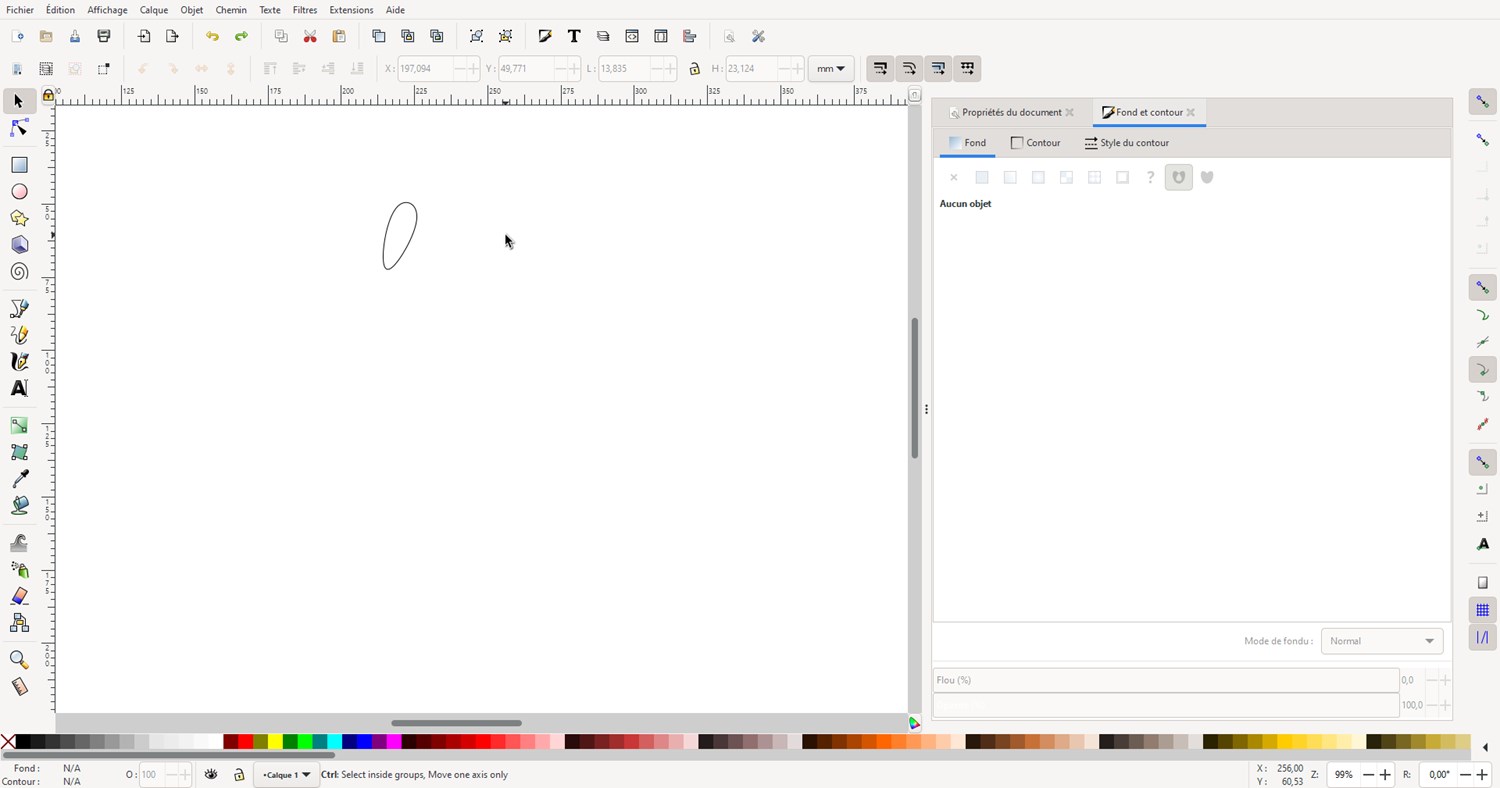Expand the color palette menu arrow
Image resolution: width=1500 pixels, height=788 pixels.
[x=1485, y=747]
